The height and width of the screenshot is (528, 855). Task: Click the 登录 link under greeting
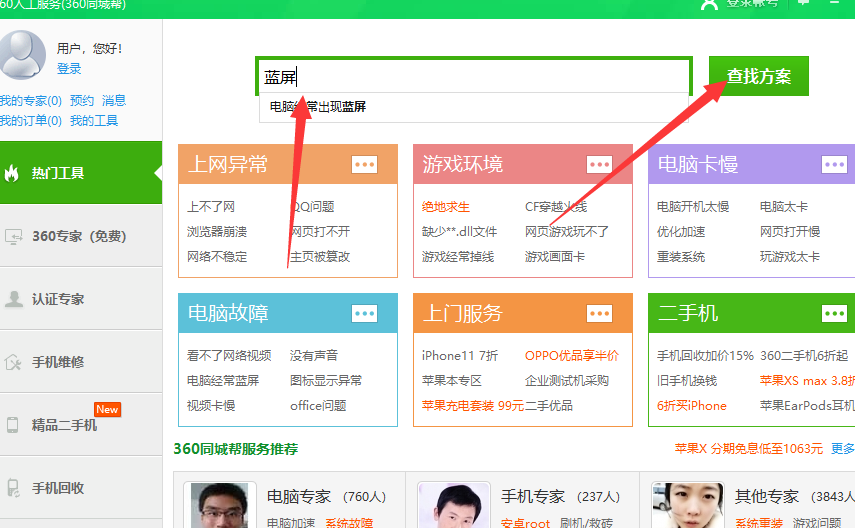click(69, 69)
